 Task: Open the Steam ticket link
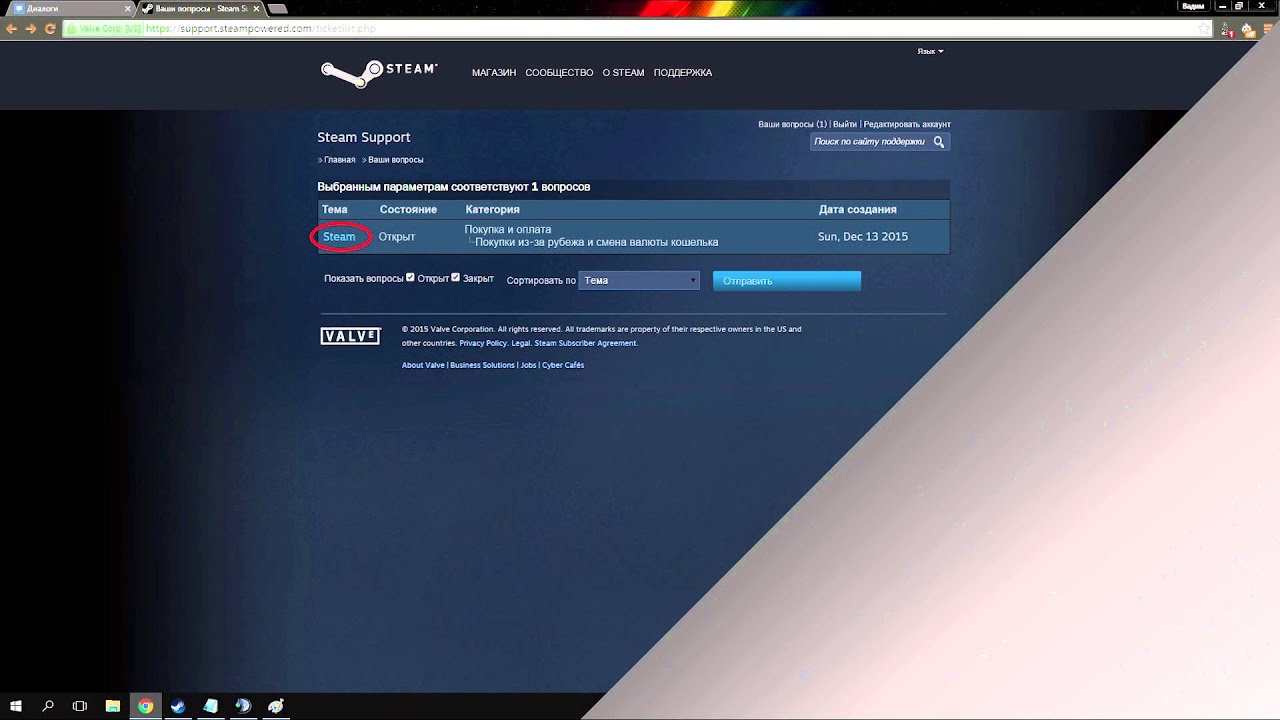(x=339, y=237)
